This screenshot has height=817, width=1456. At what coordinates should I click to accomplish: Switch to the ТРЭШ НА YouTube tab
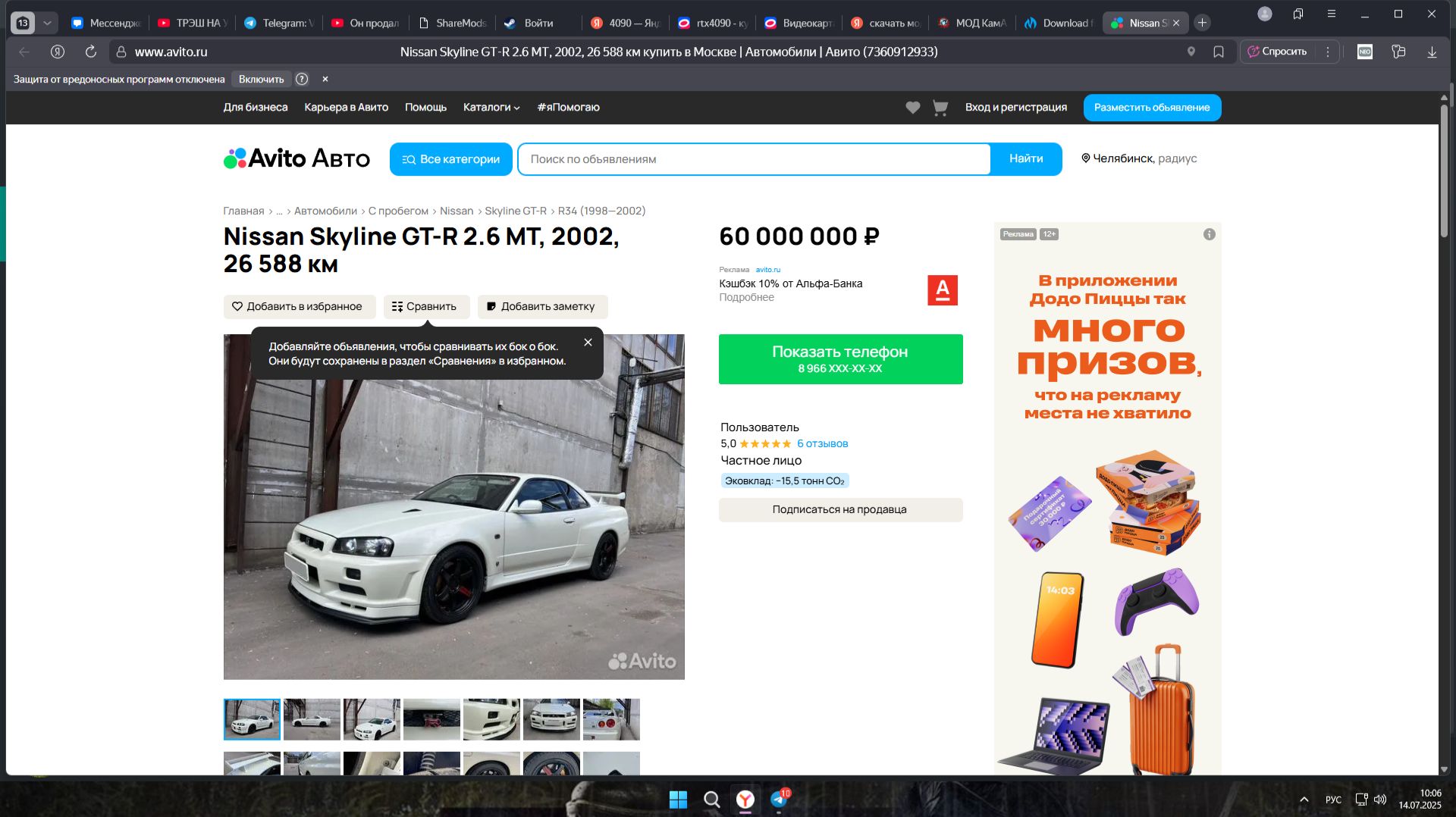193,23
